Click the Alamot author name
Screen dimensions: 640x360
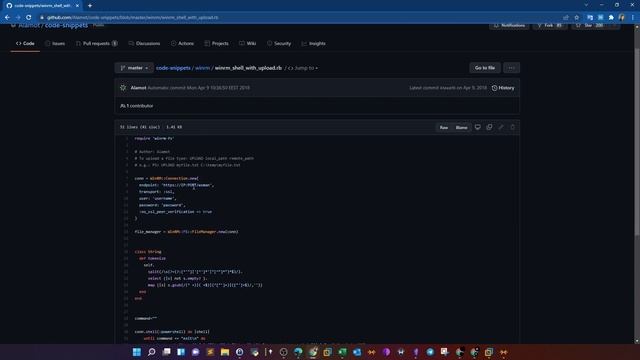coord(138,88)
